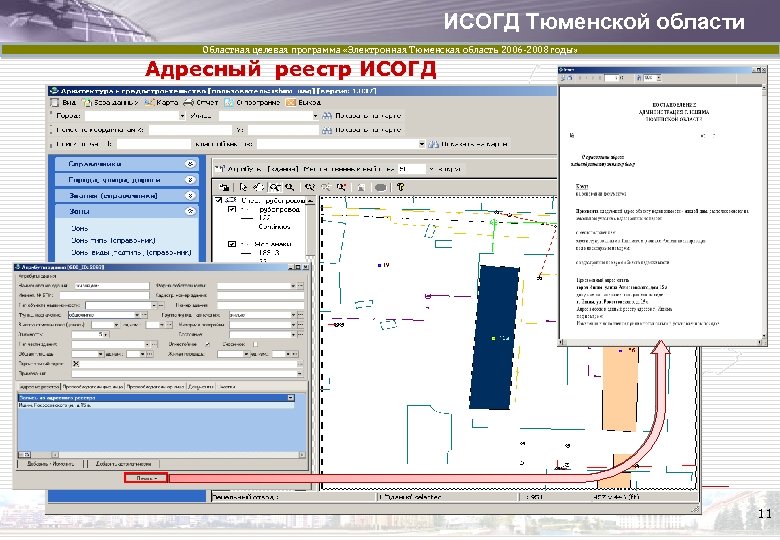The height and width of the screenshot is (540, 780).
Task: Click the active pressed zoom tool icon
Action: tap(275, 187)
